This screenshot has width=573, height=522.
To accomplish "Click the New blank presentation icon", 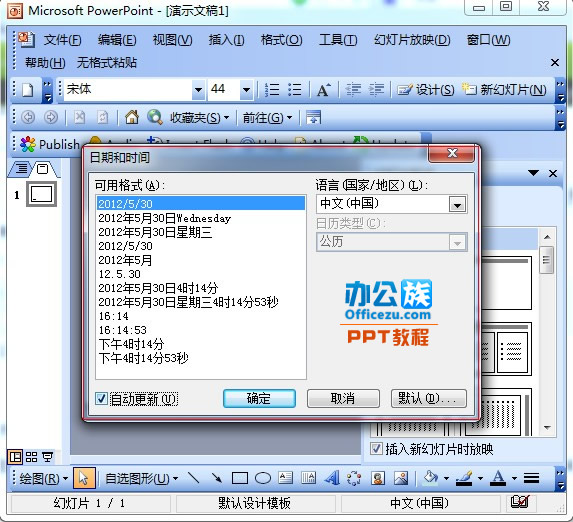I will click(x=27, y=90).
